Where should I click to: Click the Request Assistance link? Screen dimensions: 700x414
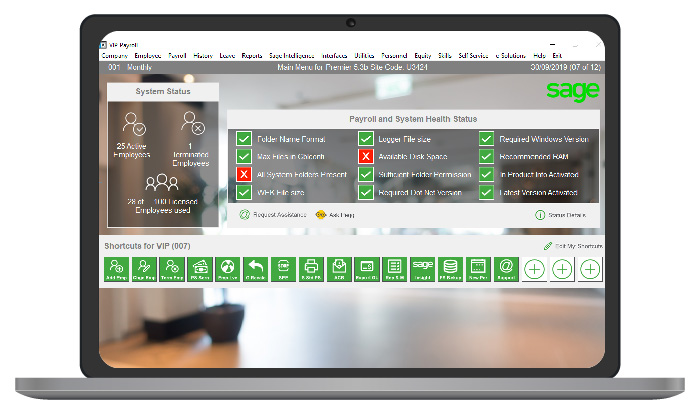point(273,215)
